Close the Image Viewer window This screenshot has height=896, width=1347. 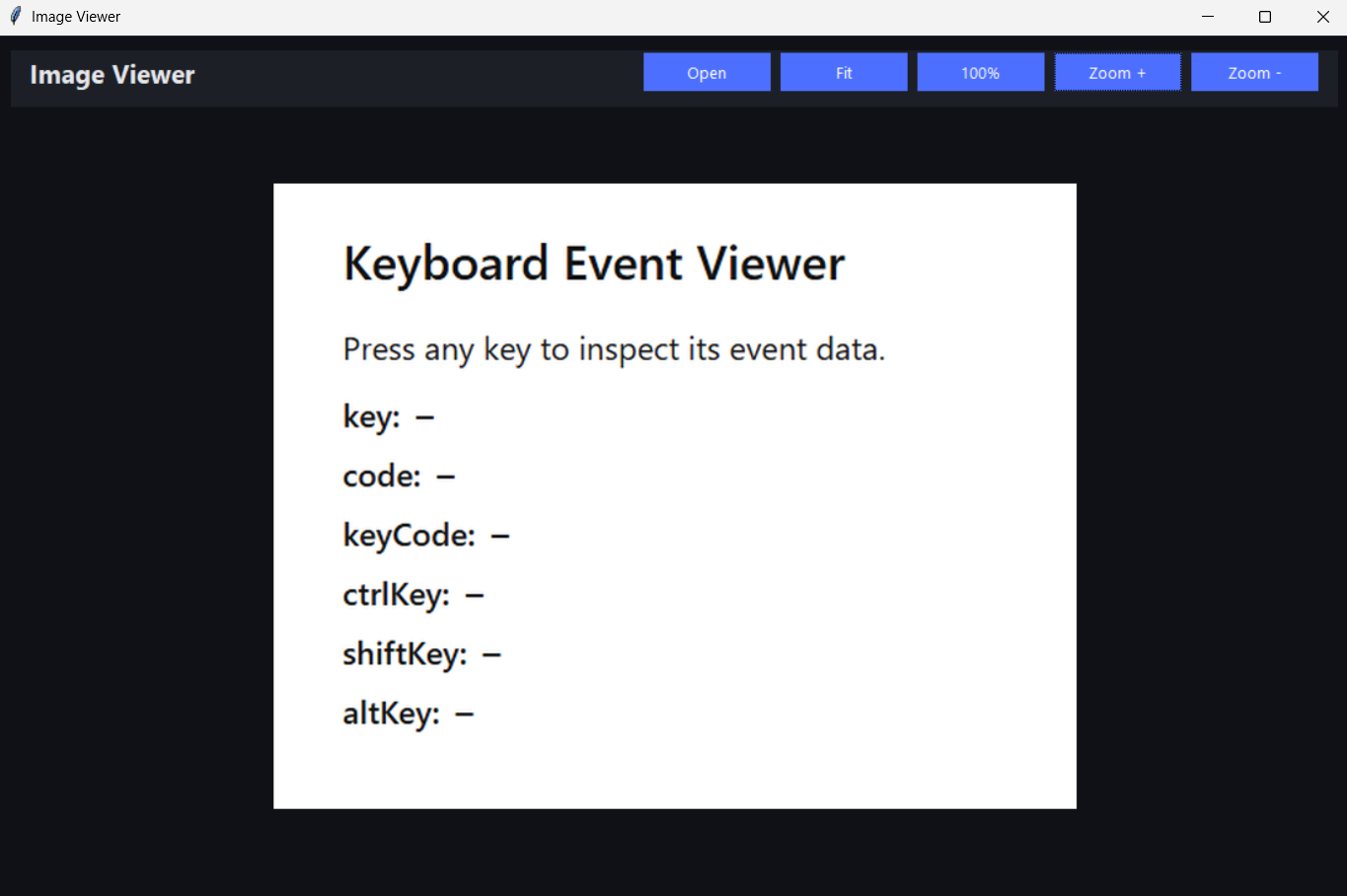pos(1322,17)
